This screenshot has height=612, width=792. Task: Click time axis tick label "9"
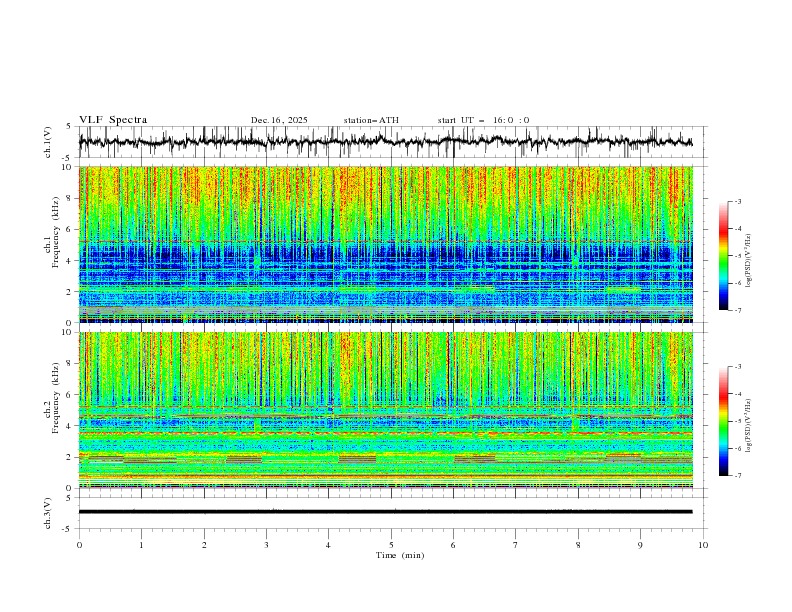(640, 545)
